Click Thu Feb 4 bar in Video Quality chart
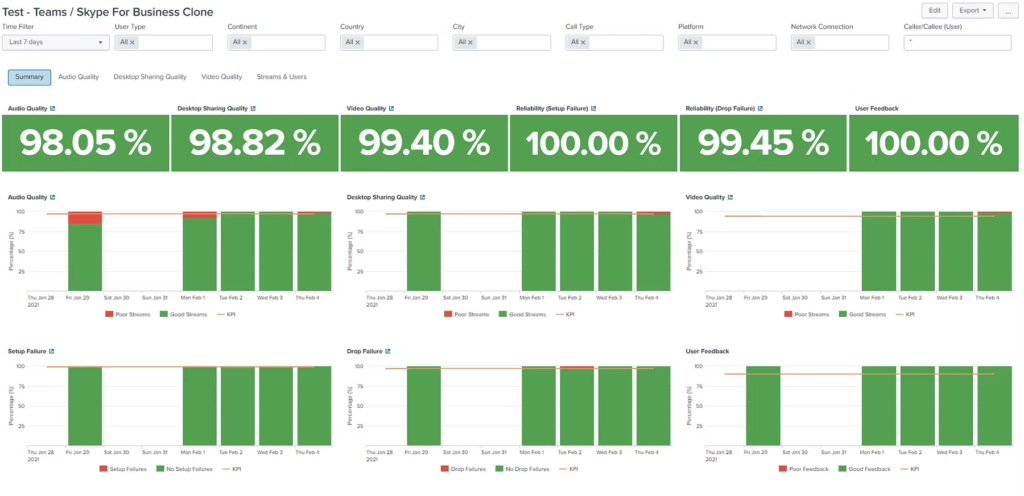 click(995, 251)
